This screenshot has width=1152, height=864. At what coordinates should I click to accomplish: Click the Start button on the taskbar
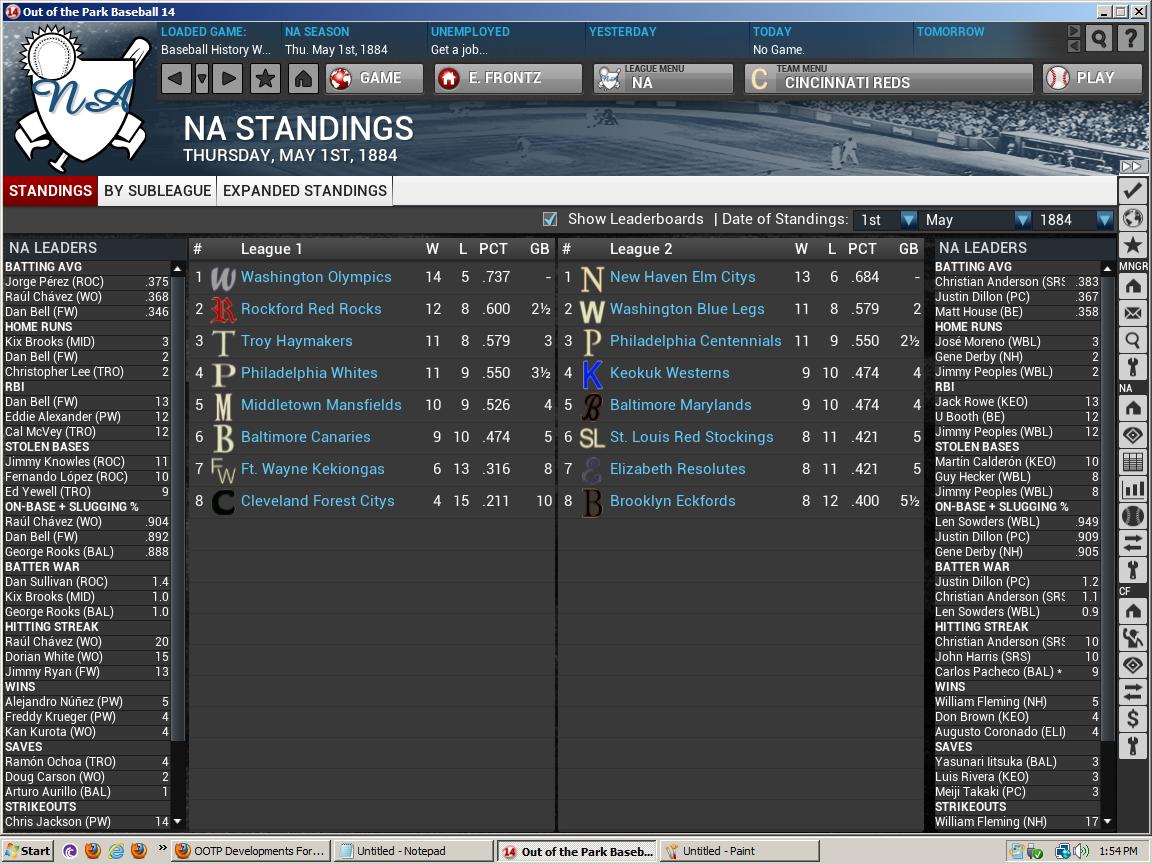(28, 851)
